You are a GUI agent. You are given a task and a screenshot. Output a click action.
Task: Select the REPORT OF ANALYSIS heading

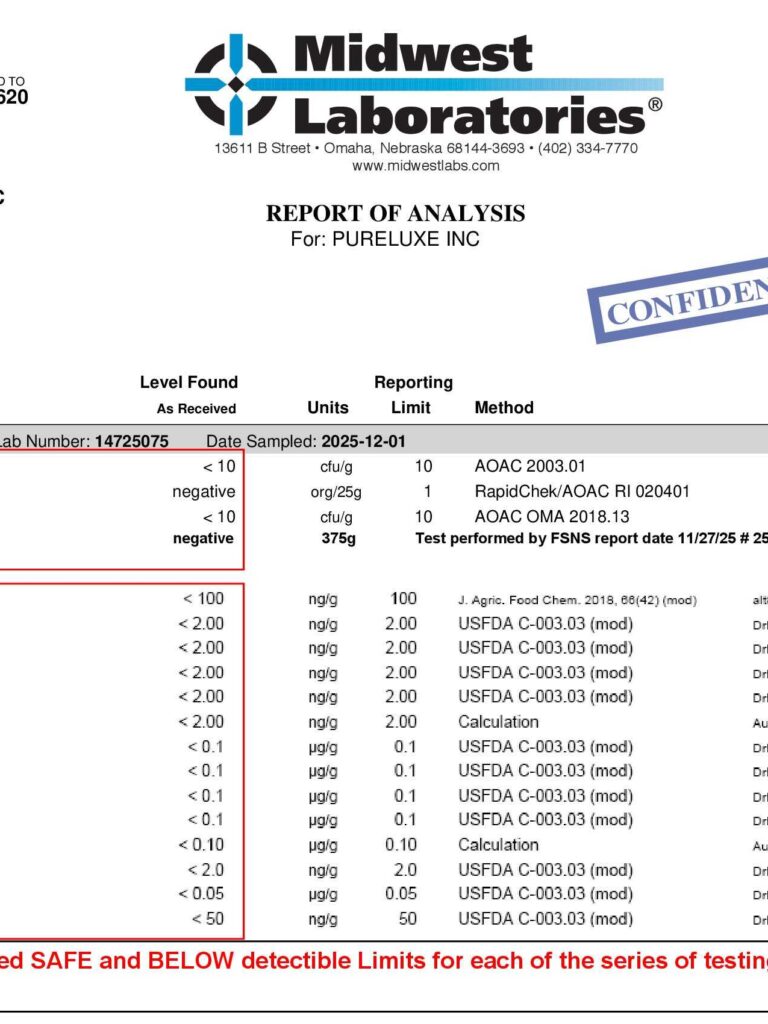pyautogui.click(x=395, y=214)
